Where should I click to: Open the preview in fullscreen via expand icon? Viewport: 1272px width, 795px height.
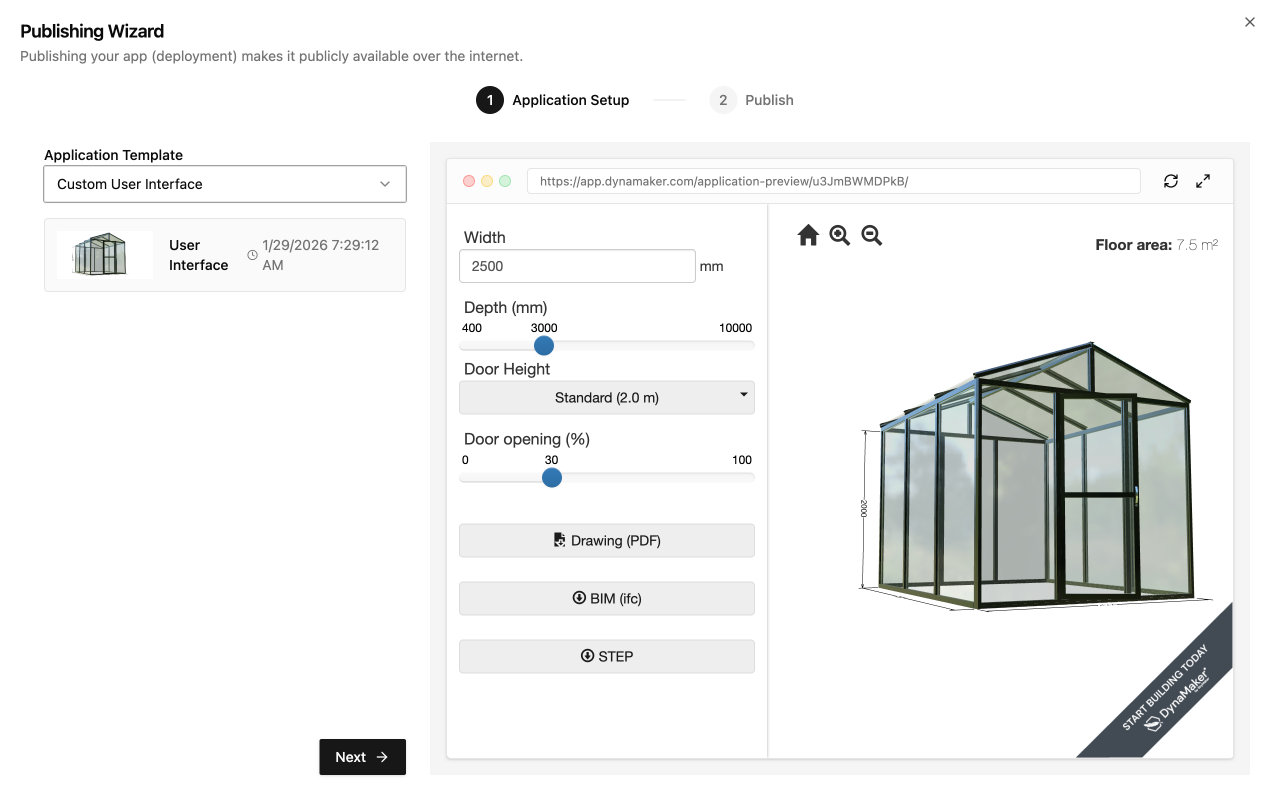1202,181
